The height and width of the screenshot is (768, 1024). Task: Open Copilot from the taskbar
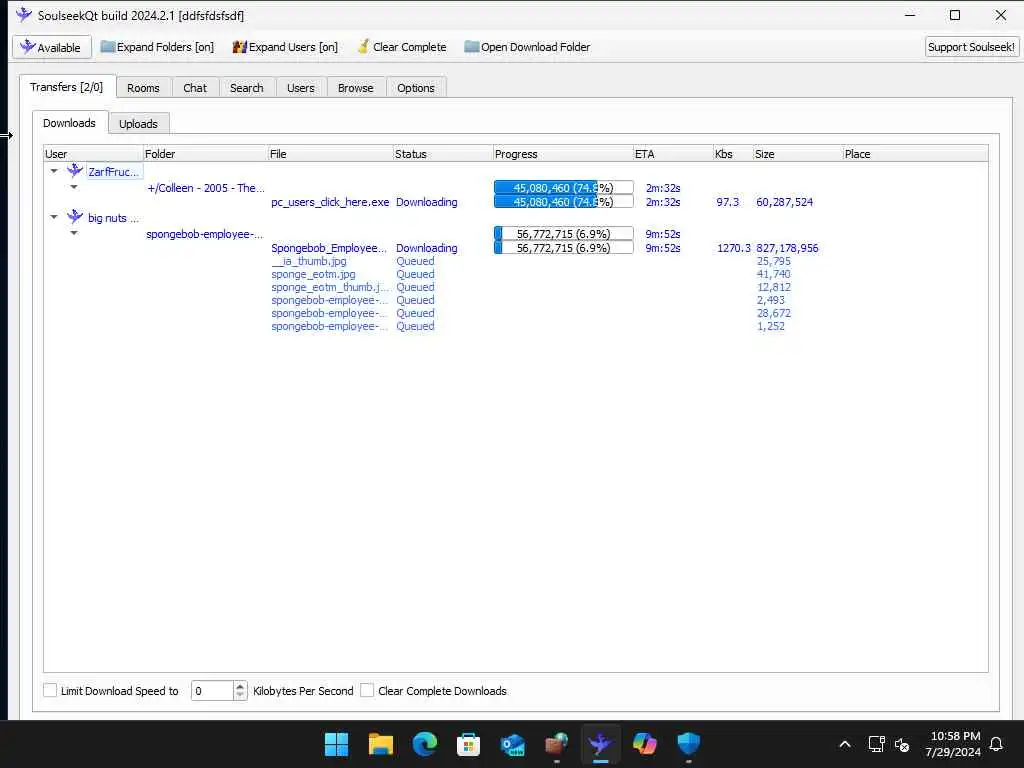(x=645, y=744)
